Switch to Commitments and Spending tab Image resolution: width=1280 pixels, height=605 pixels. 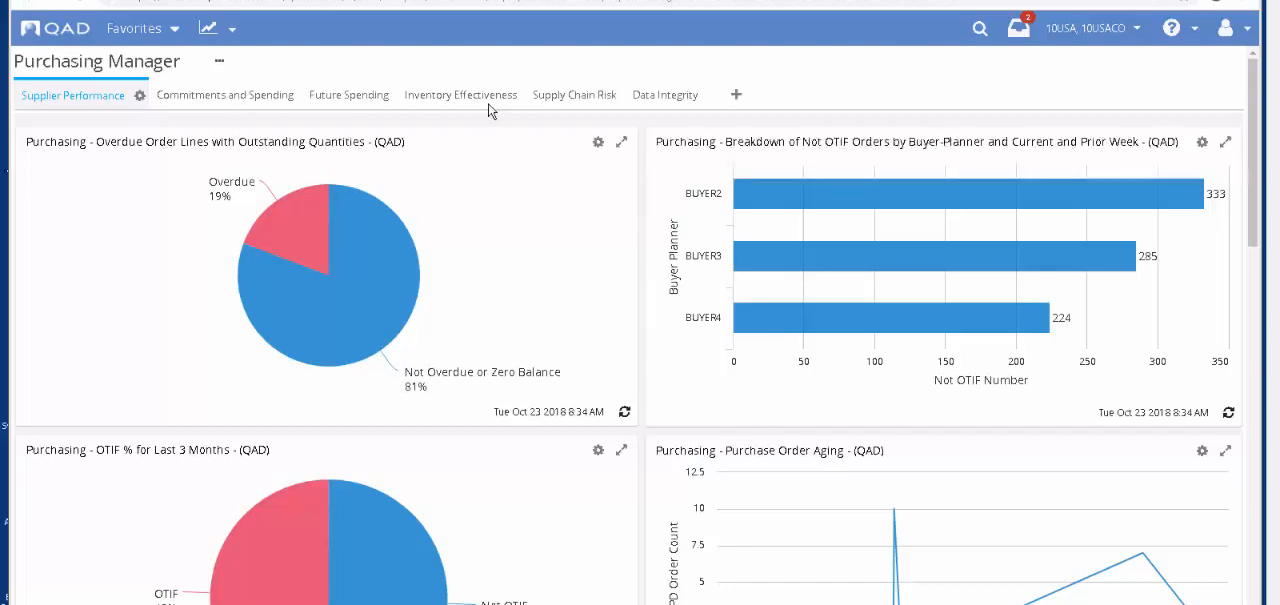(x=225, y=95)
